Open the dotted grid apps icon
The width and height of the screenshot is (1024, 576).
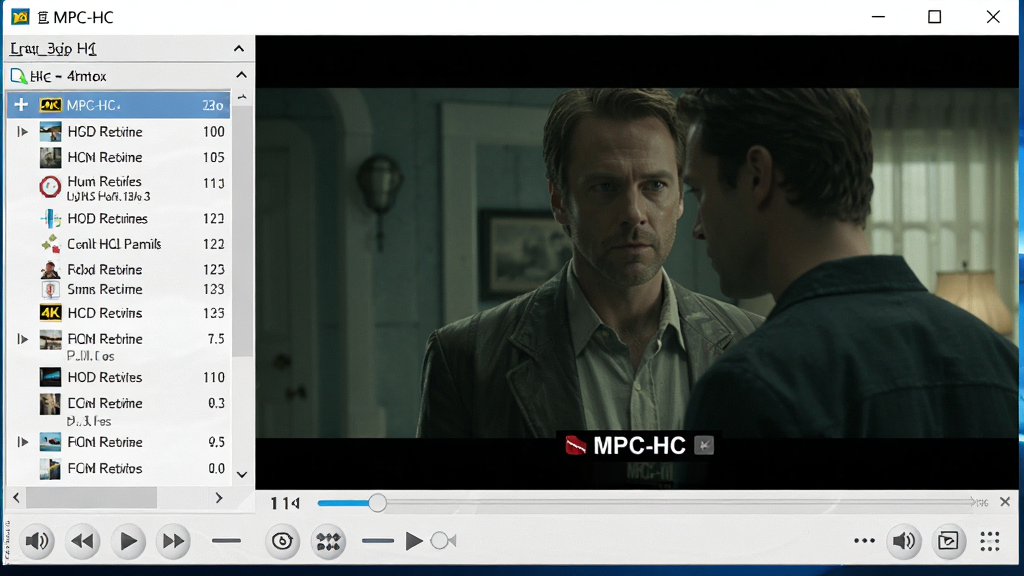[990, 541]
